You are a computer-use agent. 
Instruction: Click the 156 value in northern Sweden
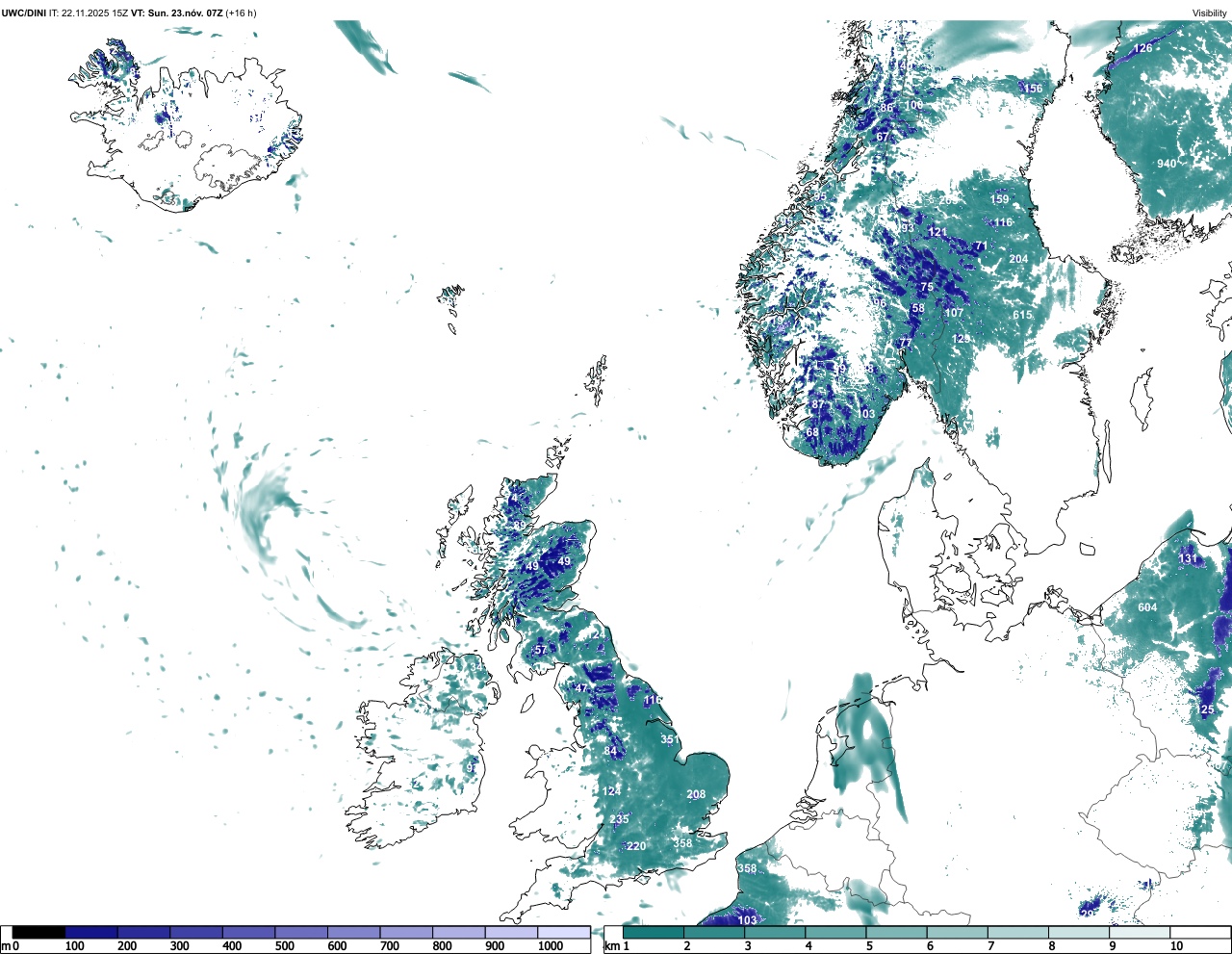pos(1033,89)
